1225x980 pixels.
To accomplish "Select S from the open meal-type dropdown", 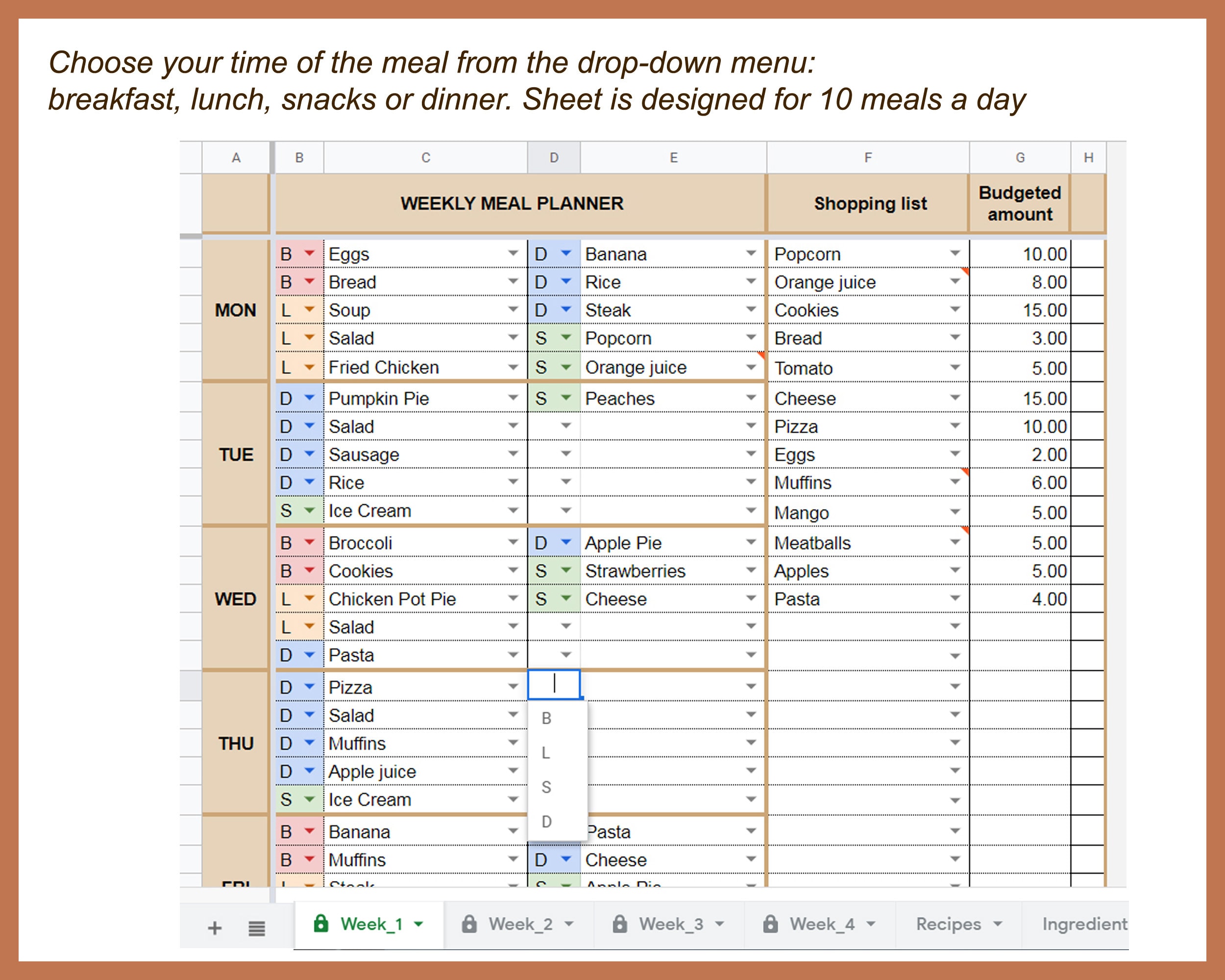I will [546, 787].
